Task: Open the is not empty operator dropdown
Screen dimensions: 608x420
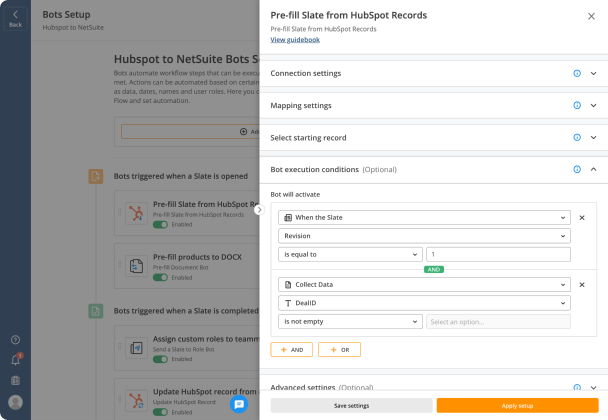Action: (x=350, y=321)
